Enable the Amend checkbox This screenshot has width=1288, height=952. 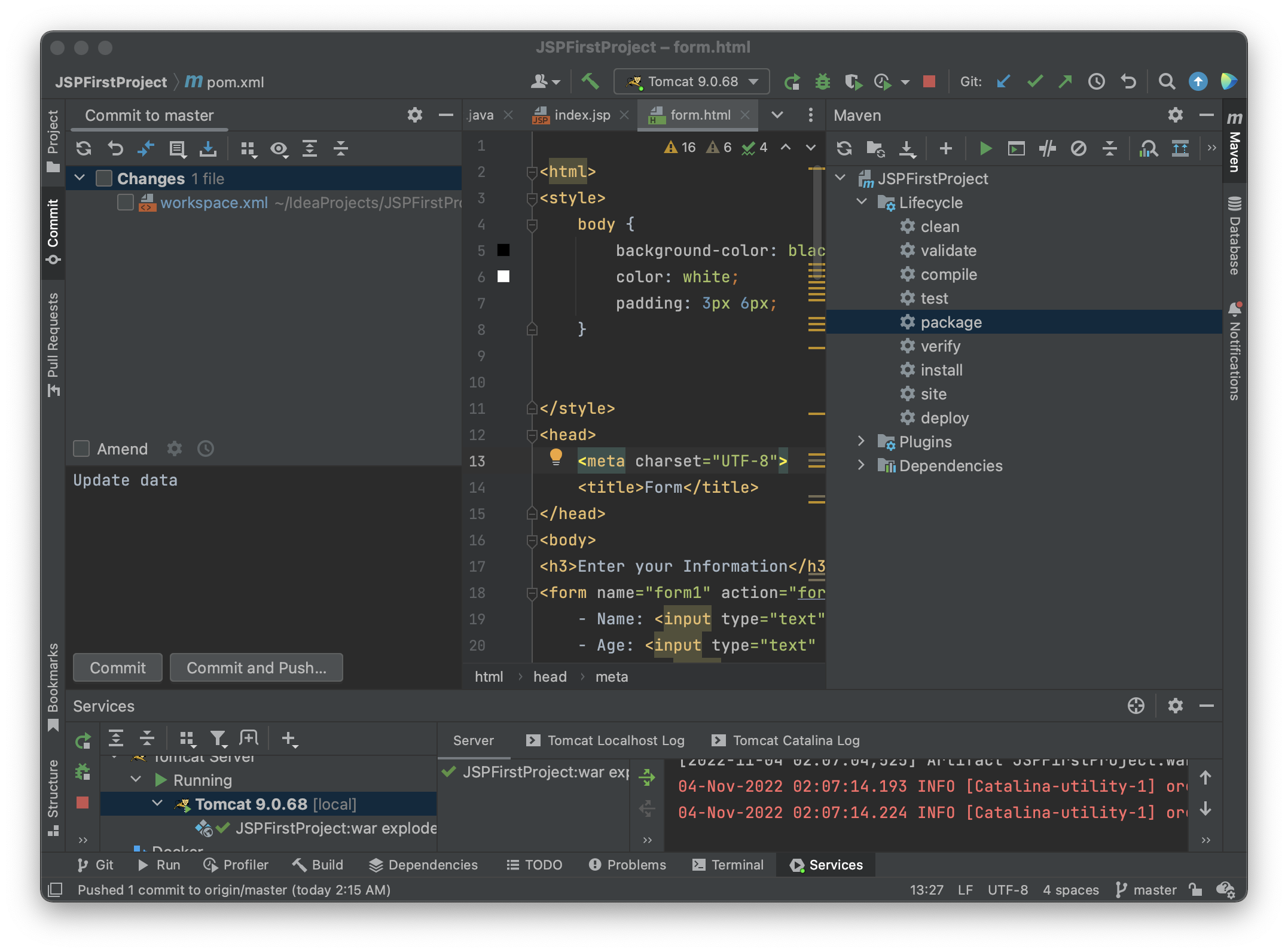[x=81, y=448]
